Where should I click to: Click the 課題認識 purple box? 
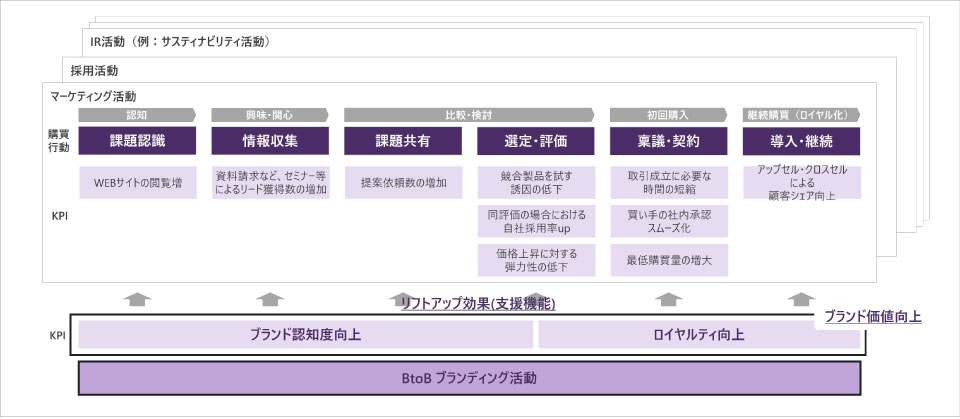tap(137, 141)
